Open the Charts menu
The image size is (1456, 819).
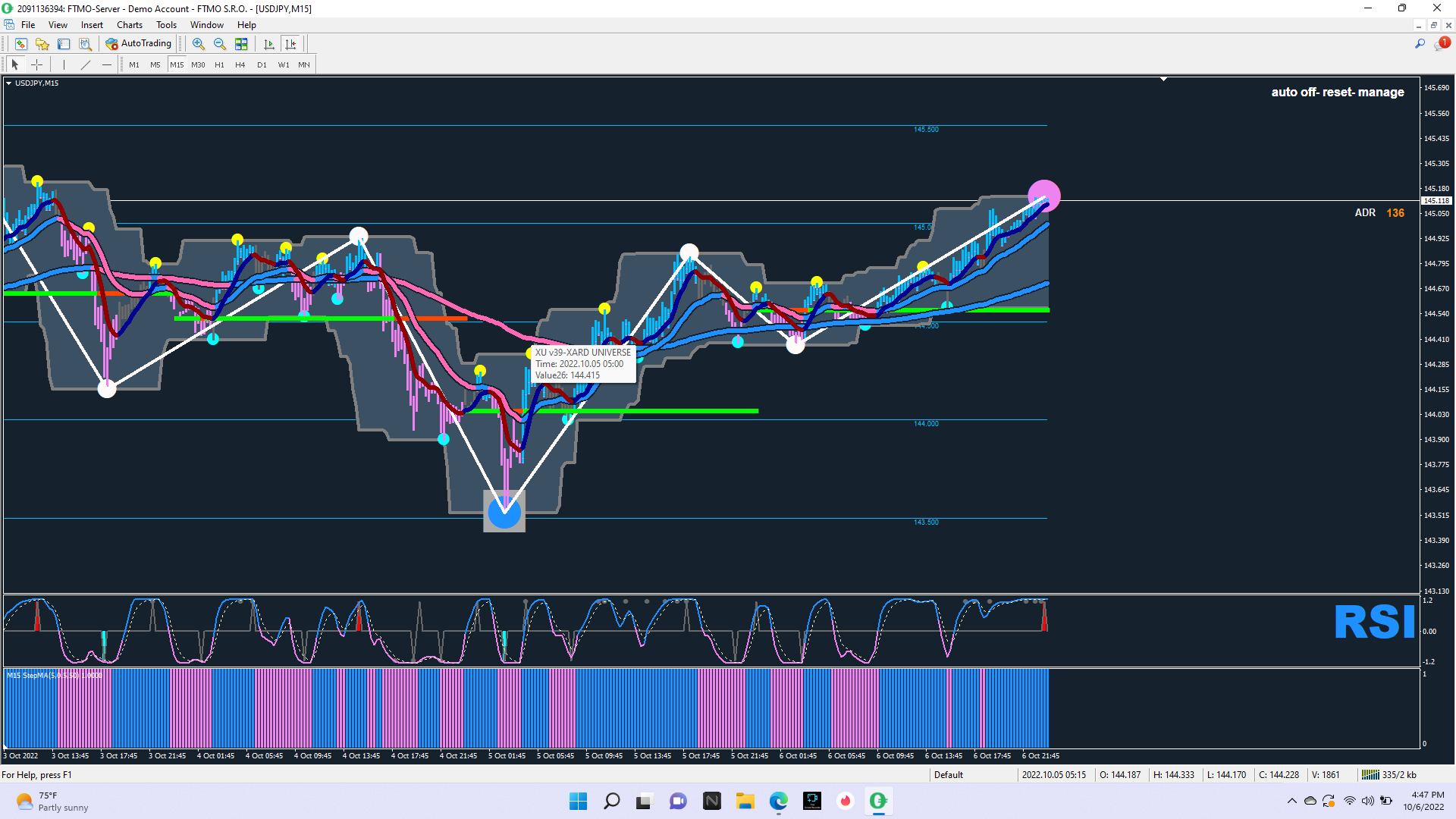pos(129,25)
